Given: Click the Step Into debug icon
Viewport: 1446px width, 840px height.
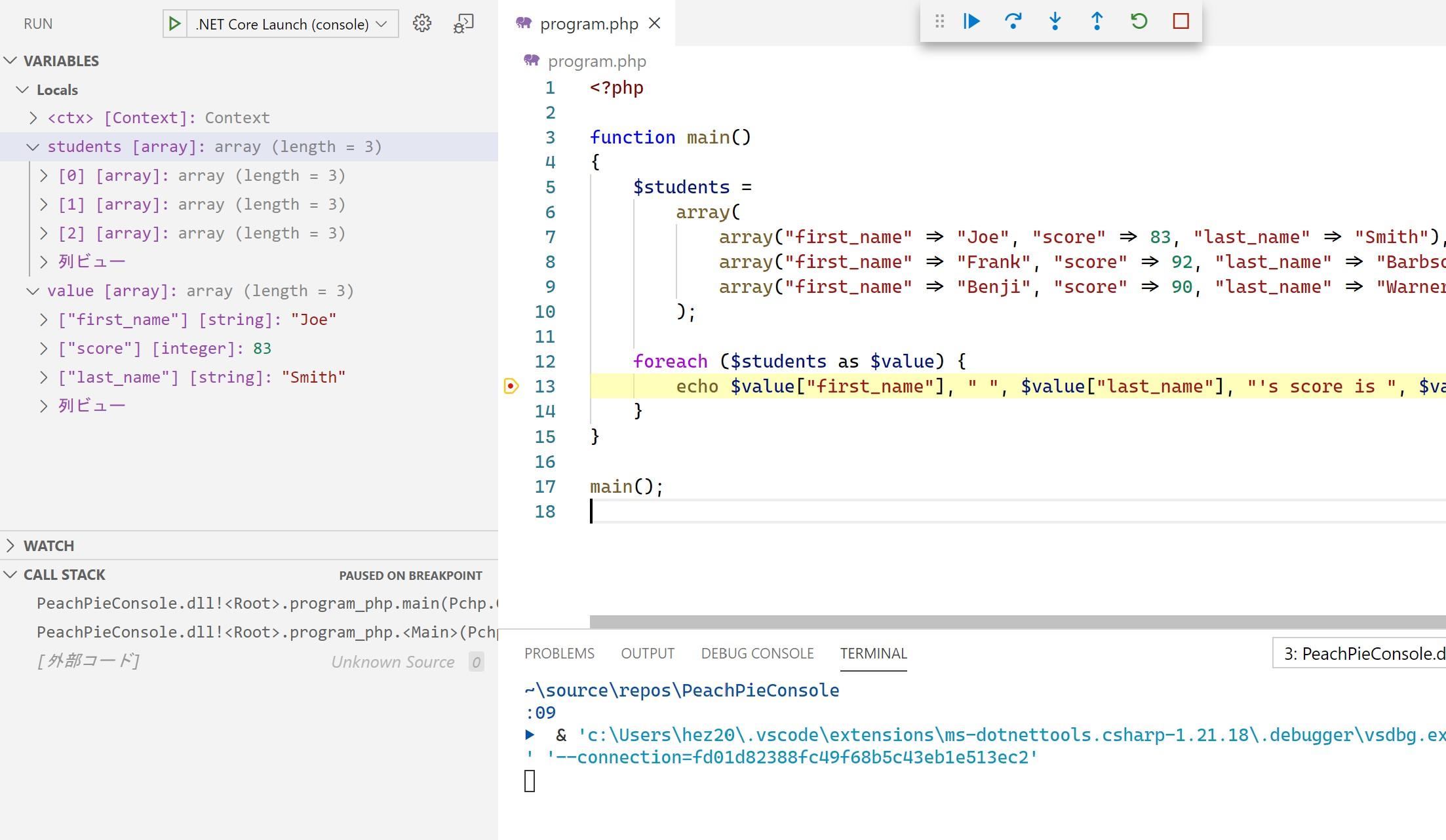Looking at the screenshot, I should click(1053, 21).
